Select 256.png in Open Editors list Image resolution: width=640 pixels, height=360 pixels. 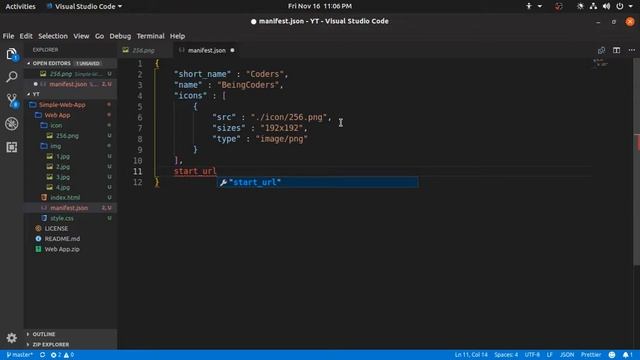[x=70, y=74]
